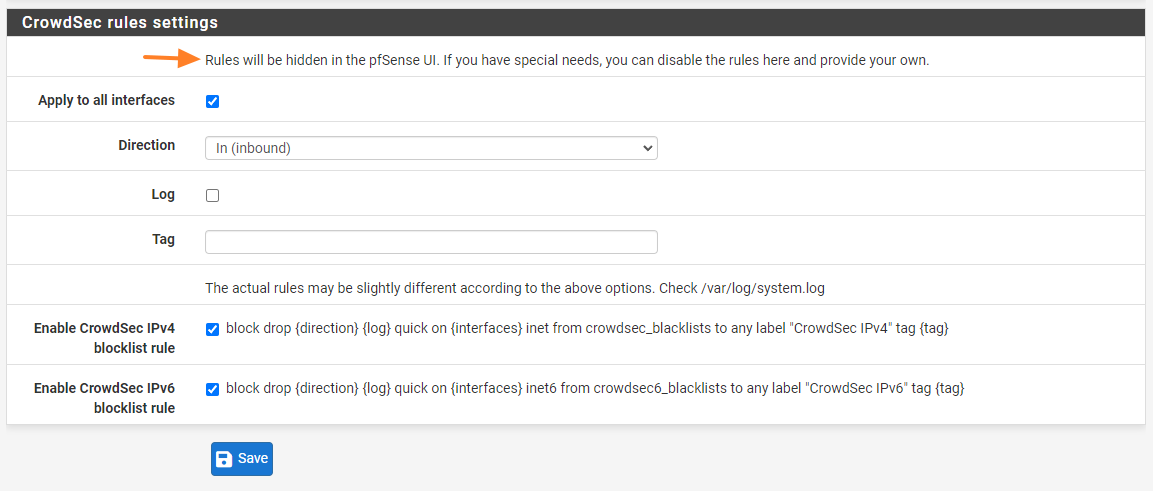Screen dimensions: 1153x491
Task: Click the chevron arrow of the Direction select
Action: [648, 148]
